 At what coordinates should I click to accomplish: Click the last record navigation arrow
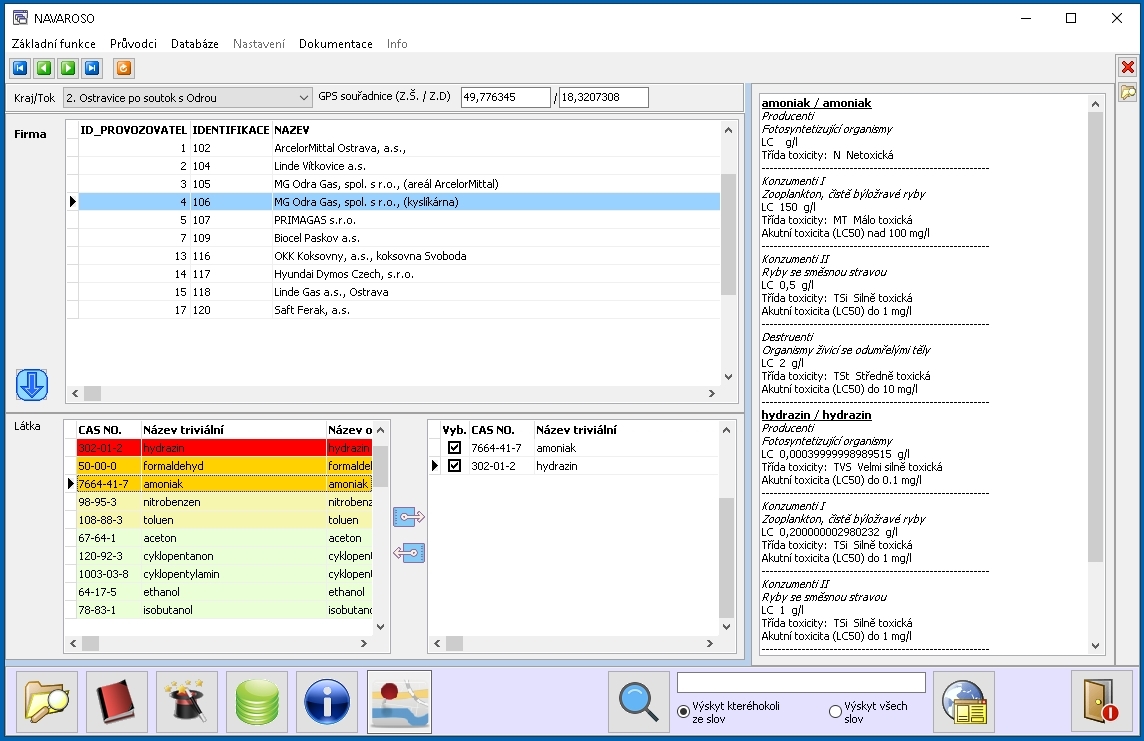pos(92,68)
